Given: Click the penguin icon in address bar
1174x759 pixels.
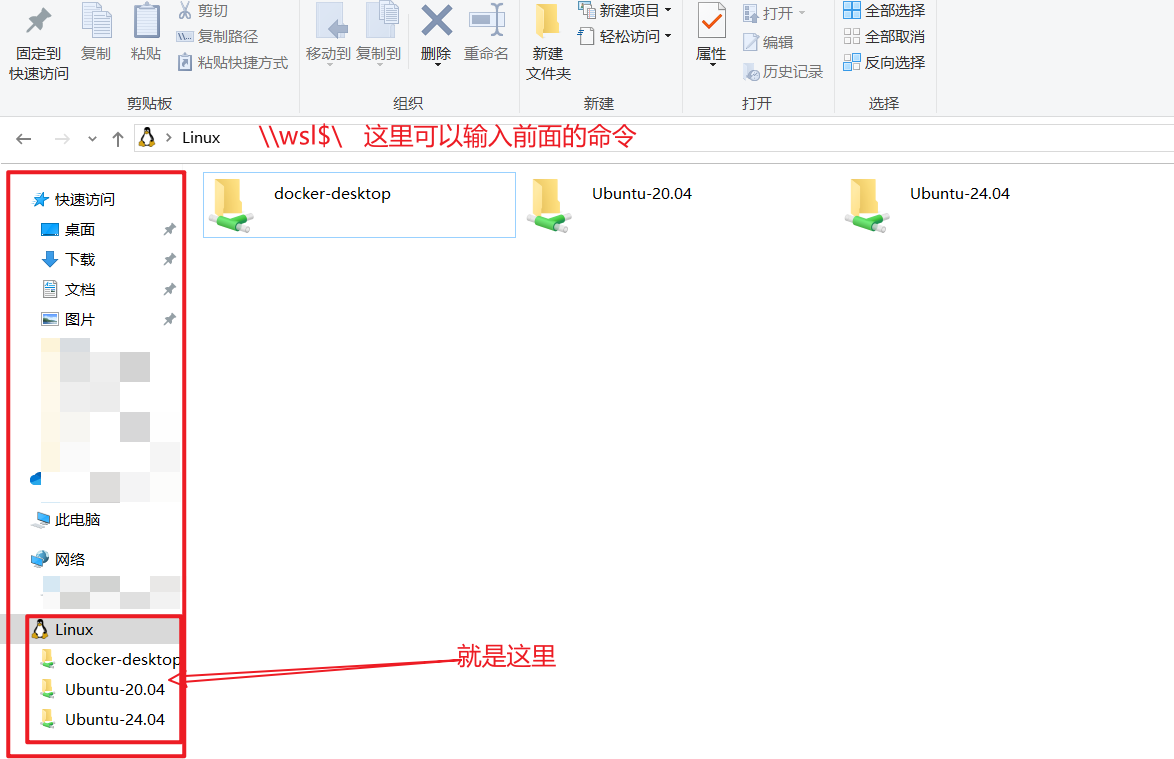Looking at the screenshot, I should pyautogui.click(x=147, y=137).
